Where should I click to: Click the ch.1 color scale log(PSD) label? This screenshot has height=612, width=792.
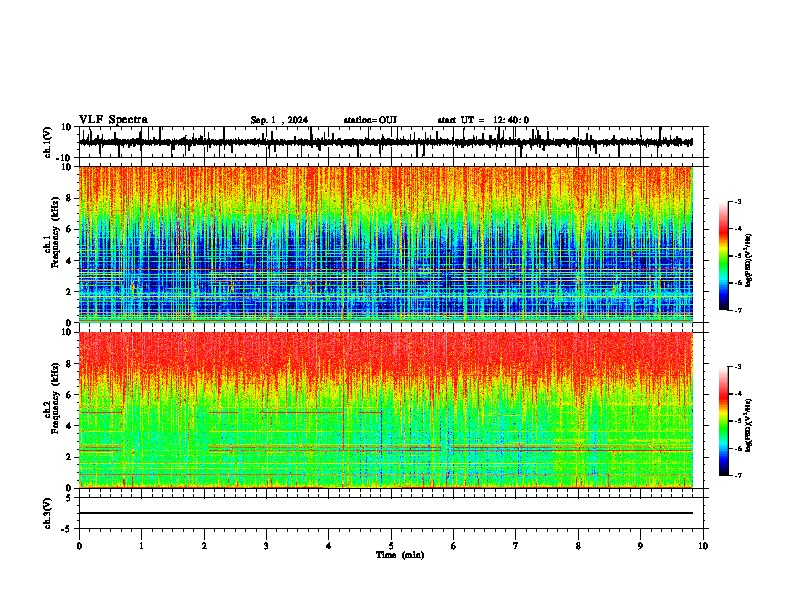749,261
